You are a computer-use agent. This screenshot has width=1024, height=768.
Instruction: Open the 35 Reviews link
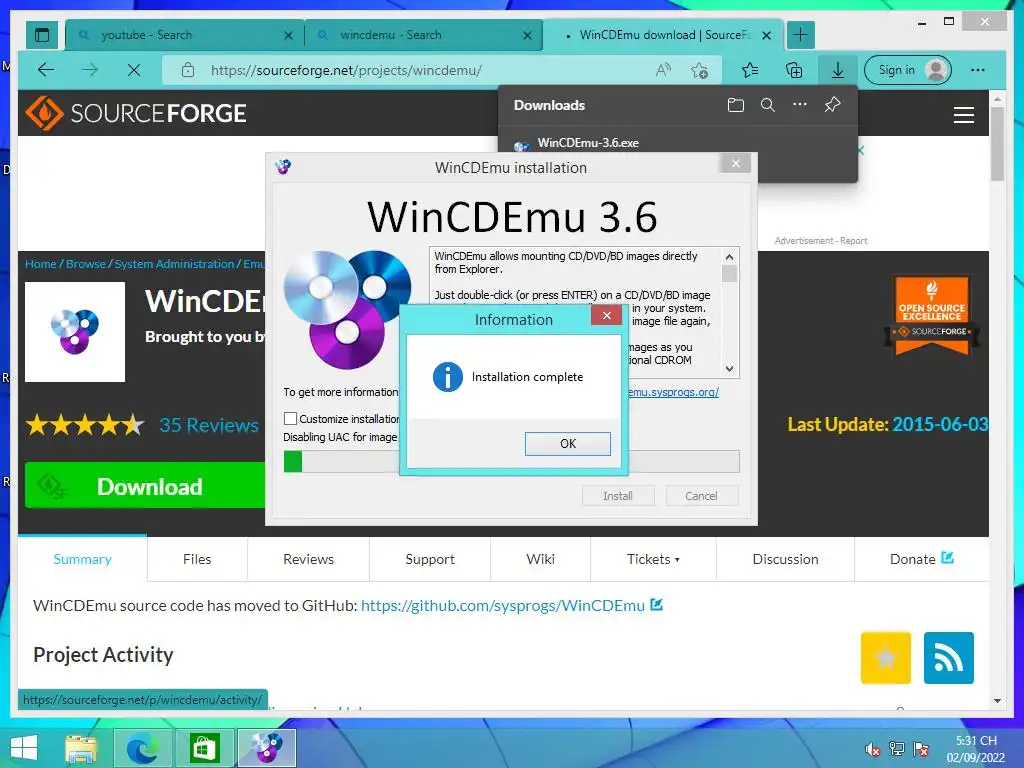point(209,425)
